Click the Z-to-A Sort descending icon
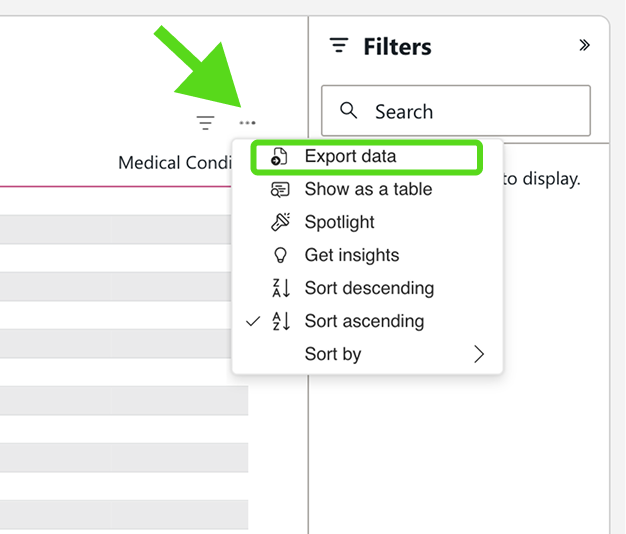626x534 pixels. click(281, 288)
